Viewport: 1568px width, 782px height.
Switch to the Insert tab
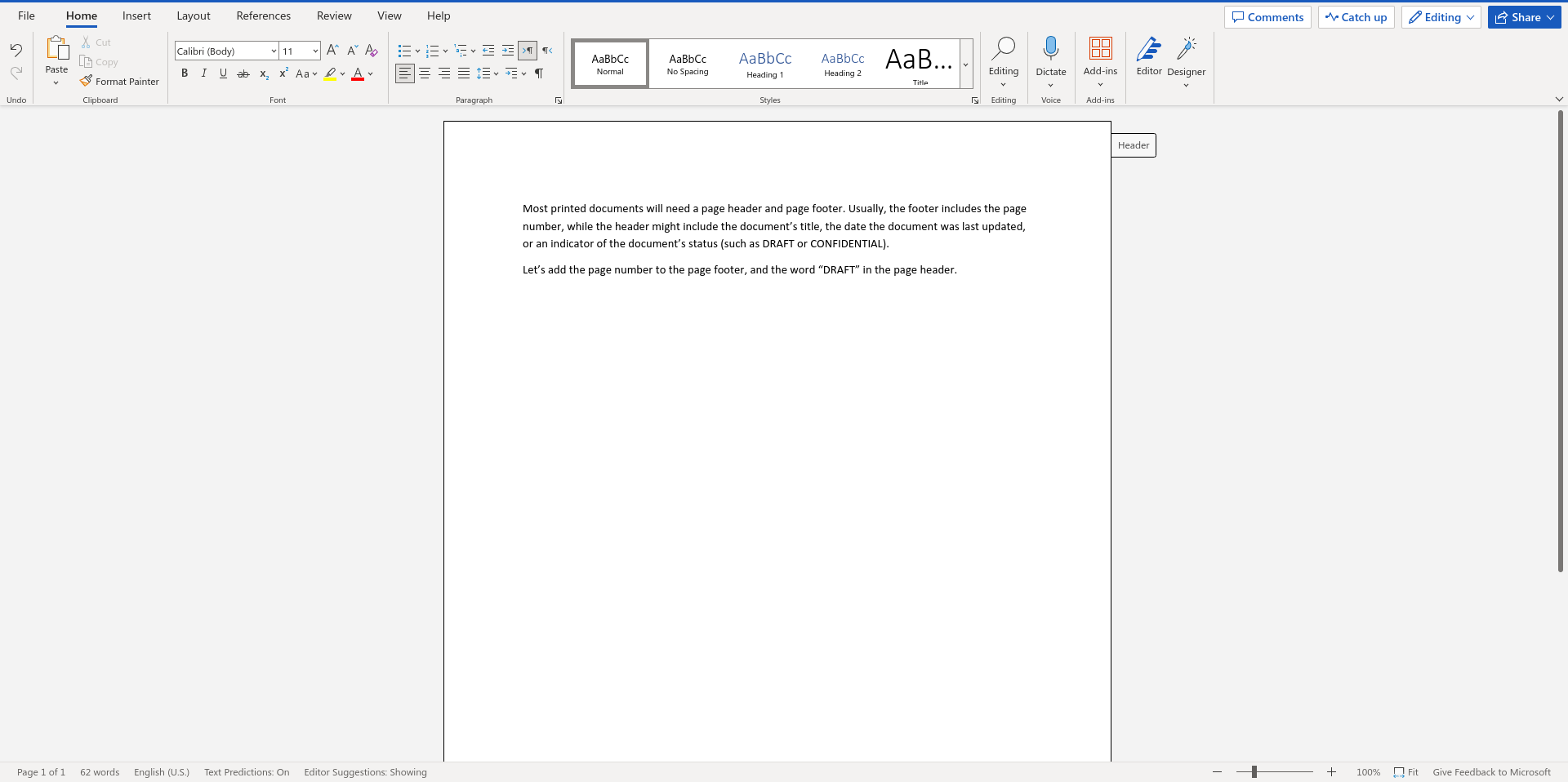pos(136,16)
